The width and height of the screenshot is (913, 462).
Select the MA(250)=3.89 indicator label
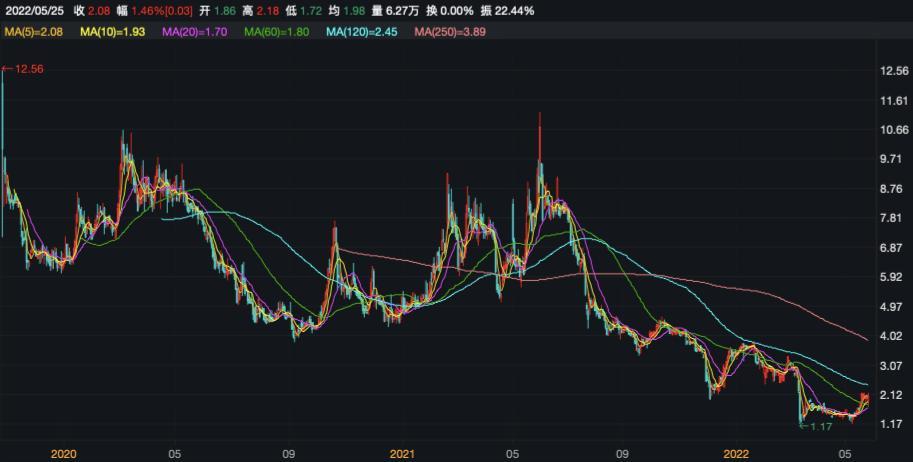[450, 31]
